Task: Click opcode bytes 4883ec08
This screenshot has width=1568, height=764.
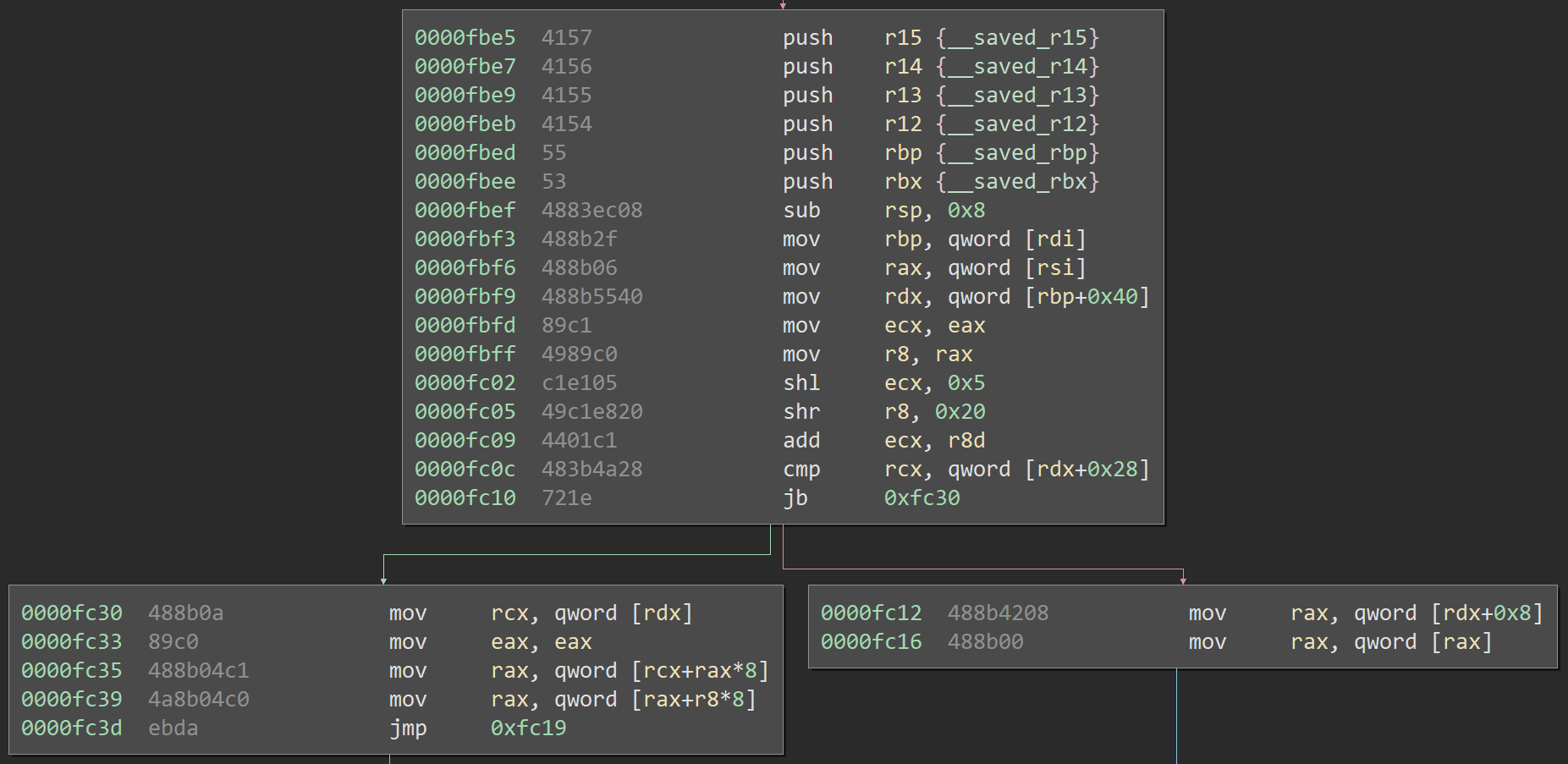Action: click(591, 211)
